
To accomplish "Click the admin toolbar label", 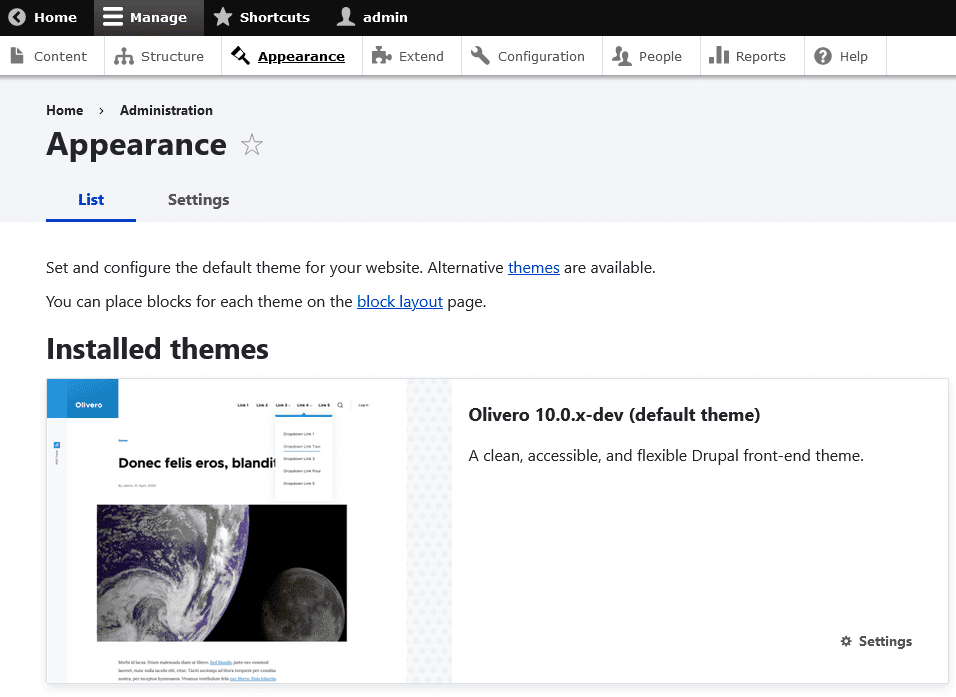I will coord(385,17).
